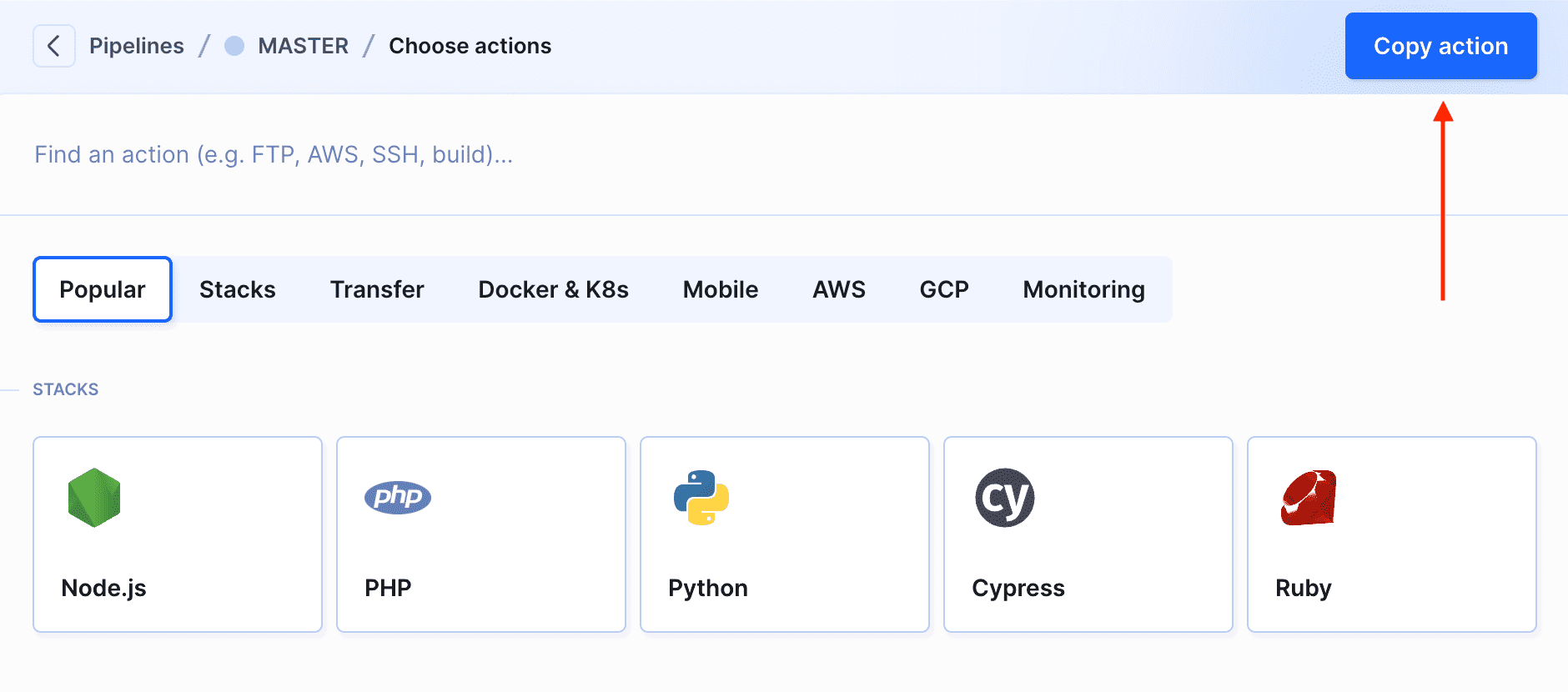Choose the Ruby action card
The image size is (1568, 692).
point(1392,534)
